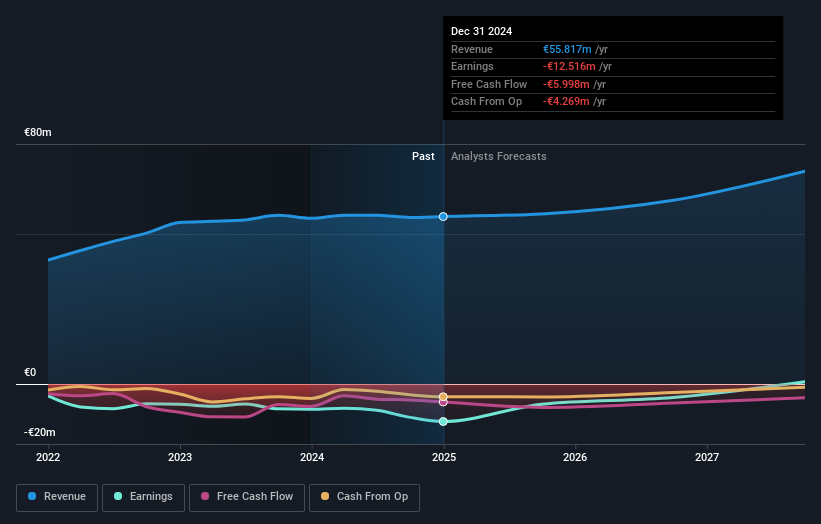This screenshot has height=524, width=821.
Task: Toggle the Revenue legend button
Action: coord(57,497)
